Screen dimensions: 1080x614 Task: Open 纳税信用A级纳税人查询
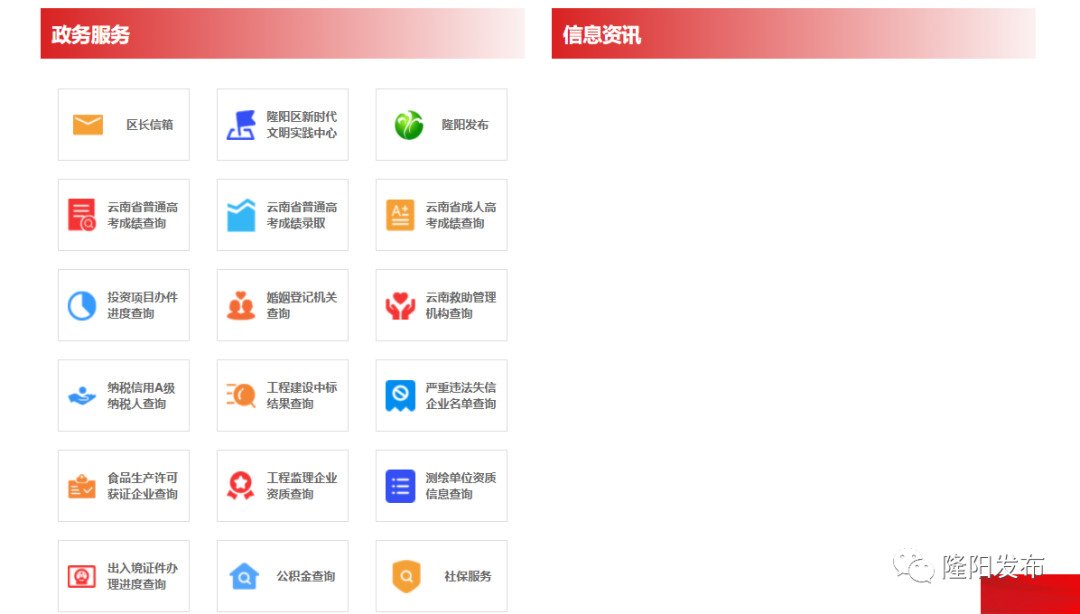123,394
